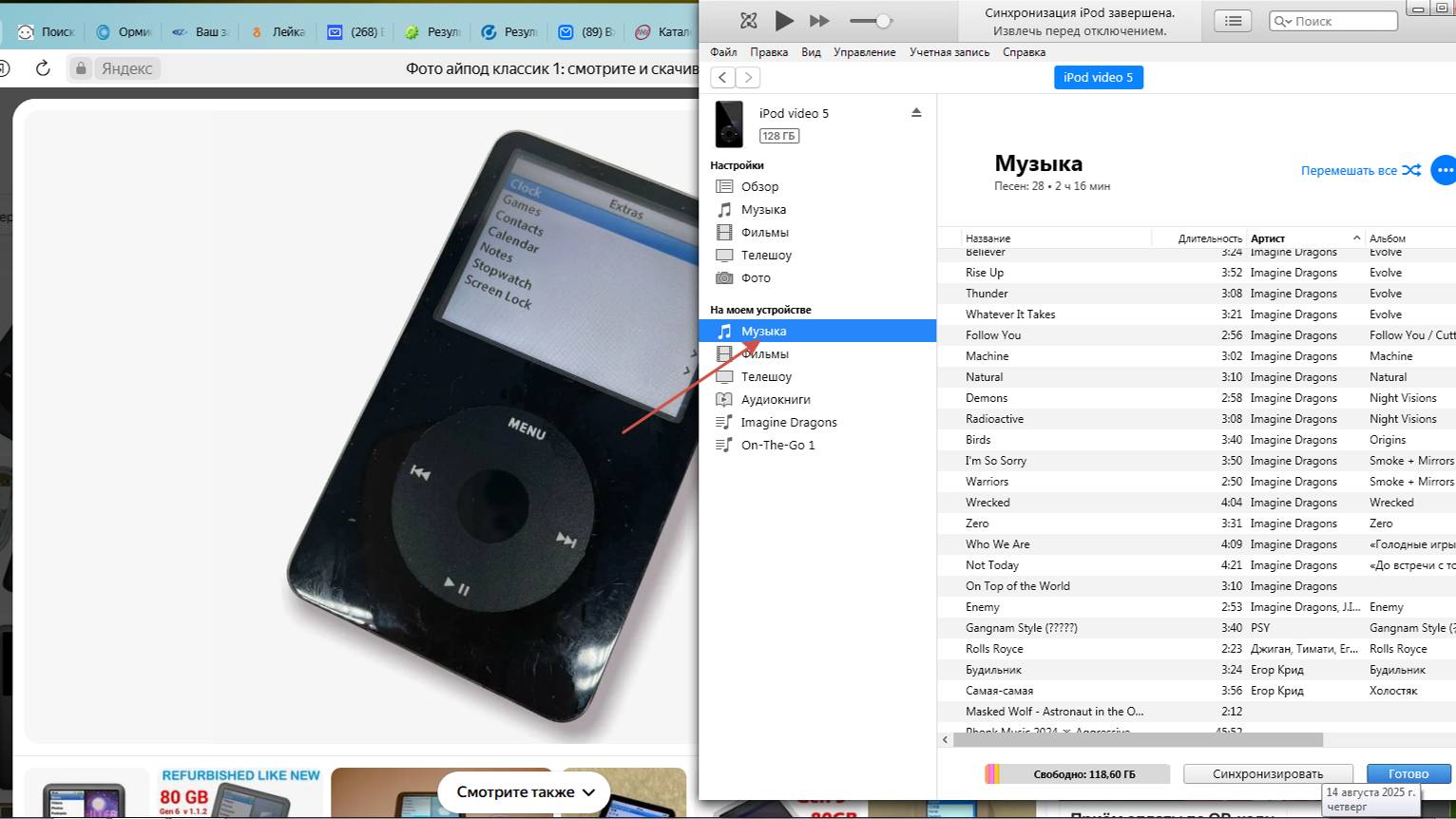Sort songs by Название column header
Image resolution: width=1456 pixels, height=819 pixels.
point(988,238)
